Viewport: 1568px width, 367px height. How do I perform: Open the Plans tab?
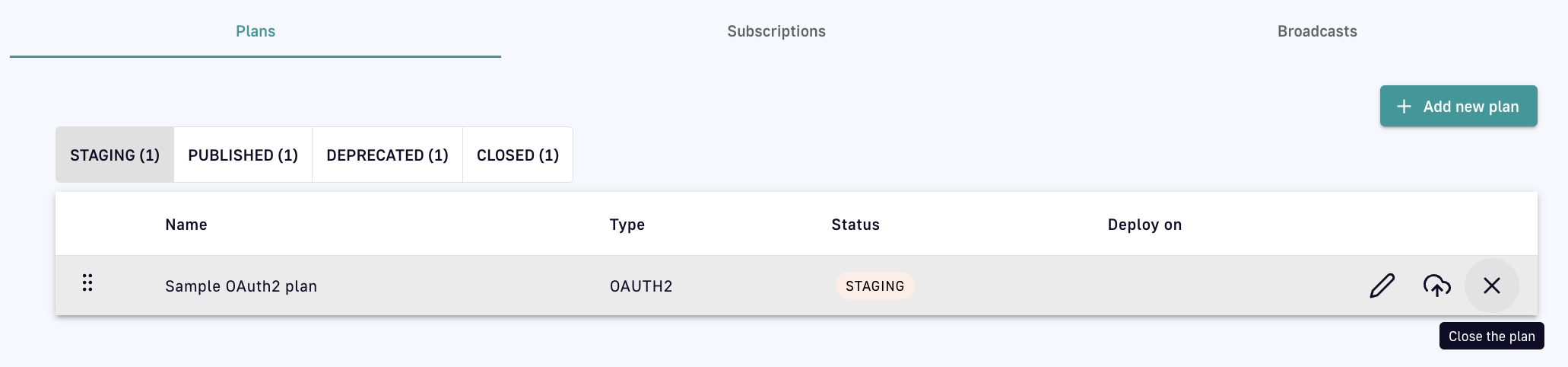pyautogui.click(x=256, y=31)
